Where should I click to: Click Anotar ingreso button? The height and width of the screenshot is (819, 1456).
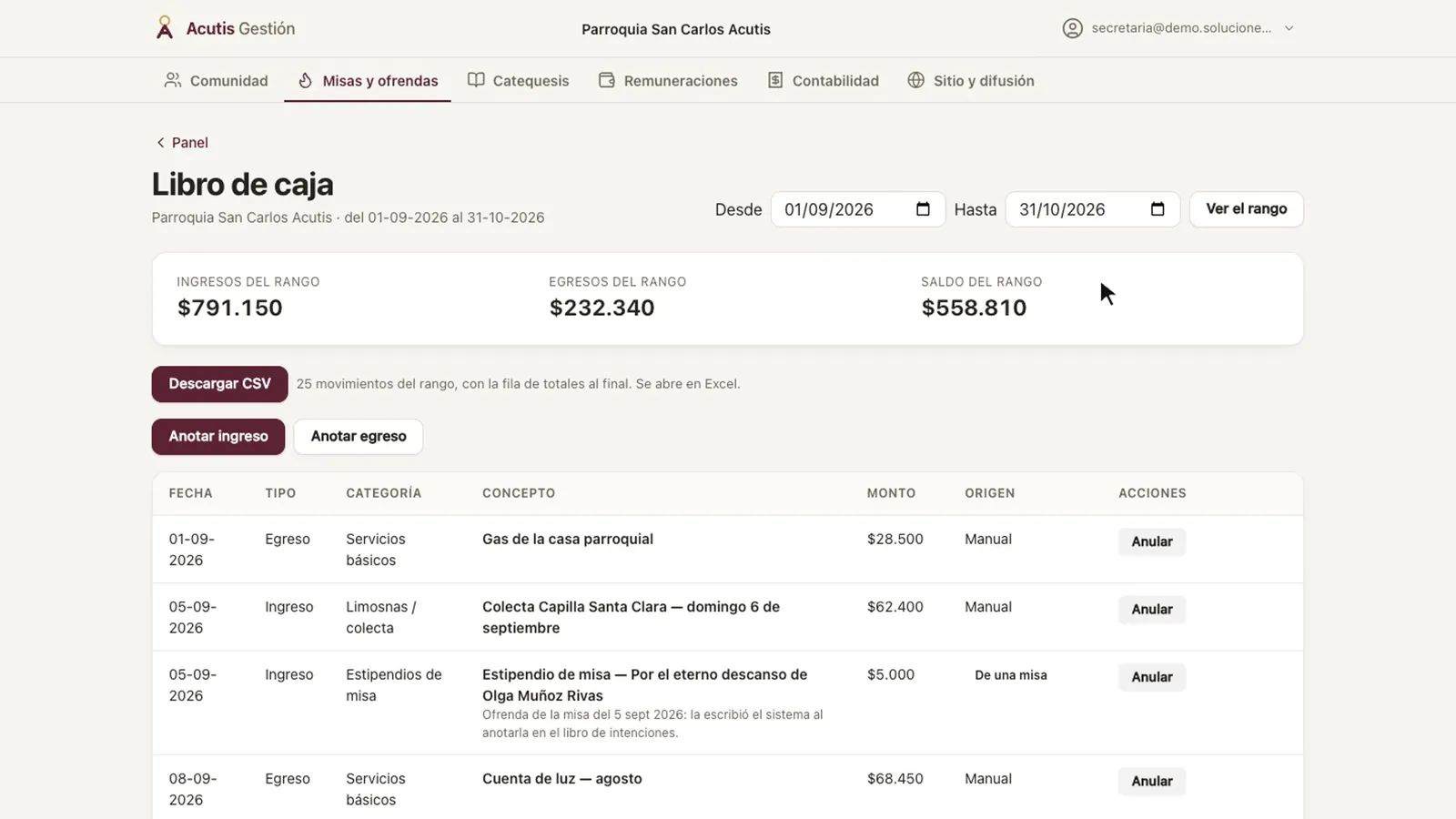pyautogui.click(x=218, y=437)
